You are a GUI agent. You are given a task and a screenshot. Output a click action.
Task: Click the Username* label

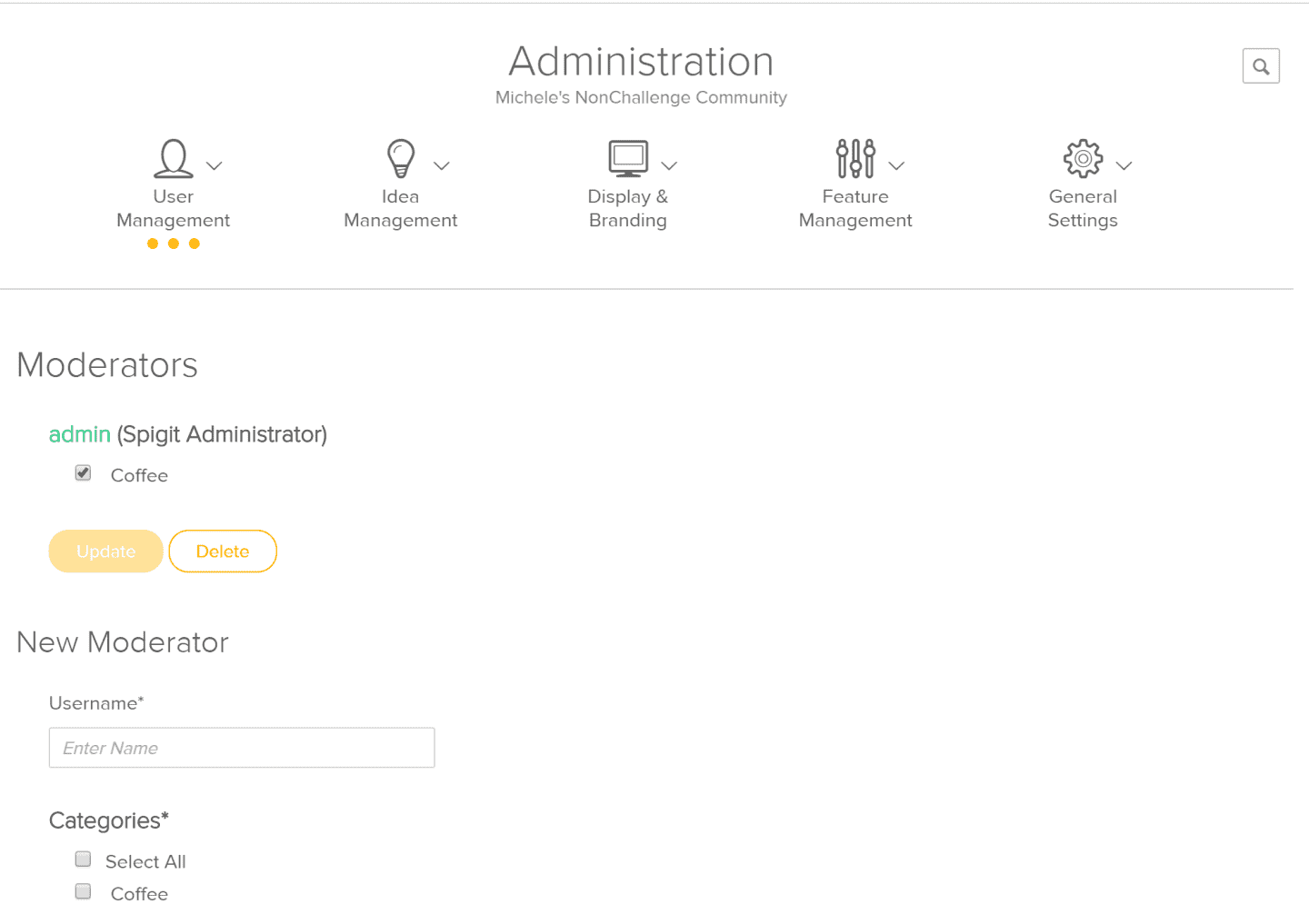(x=96, y=703)
